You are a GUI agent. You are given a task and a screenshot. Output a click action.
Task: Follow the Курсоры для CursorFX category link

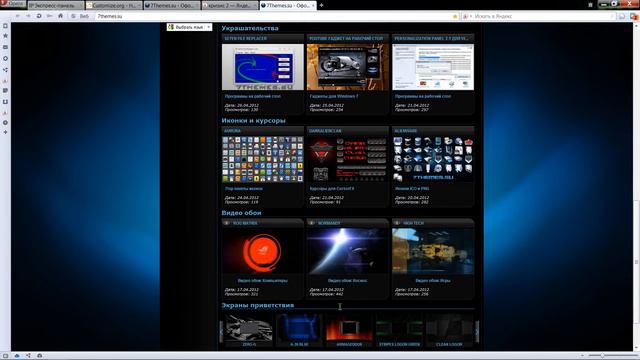point(332,189)
